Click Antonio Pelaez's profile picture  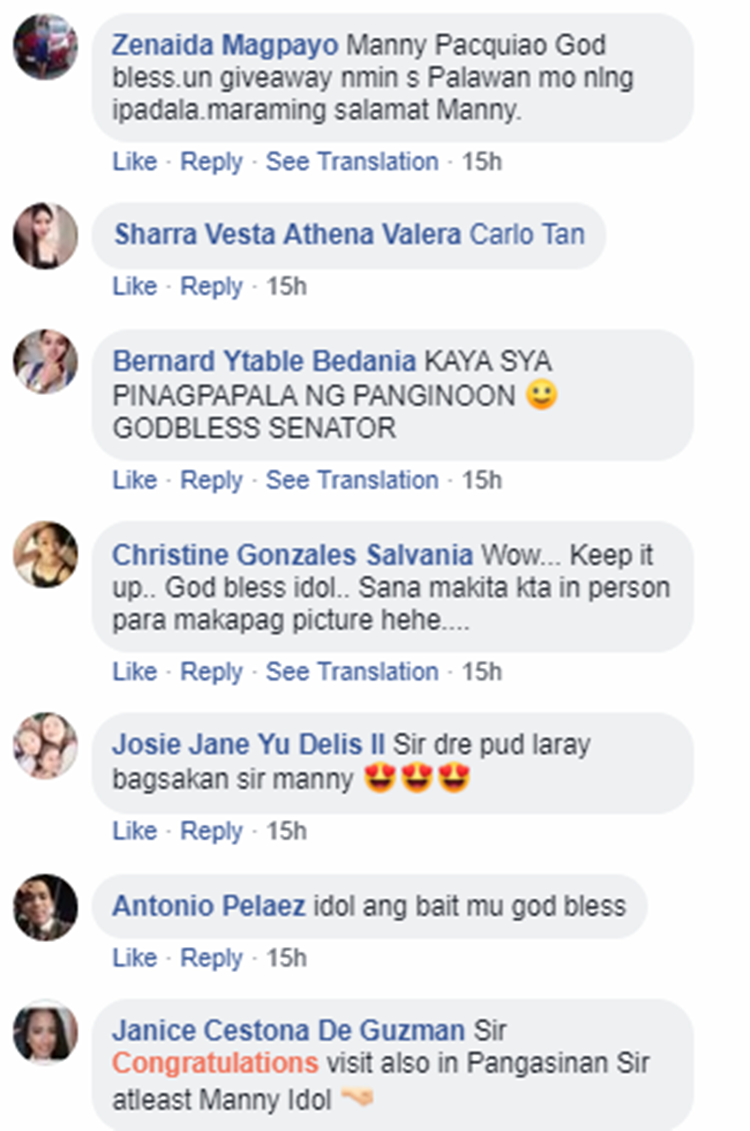coord(45,907)
